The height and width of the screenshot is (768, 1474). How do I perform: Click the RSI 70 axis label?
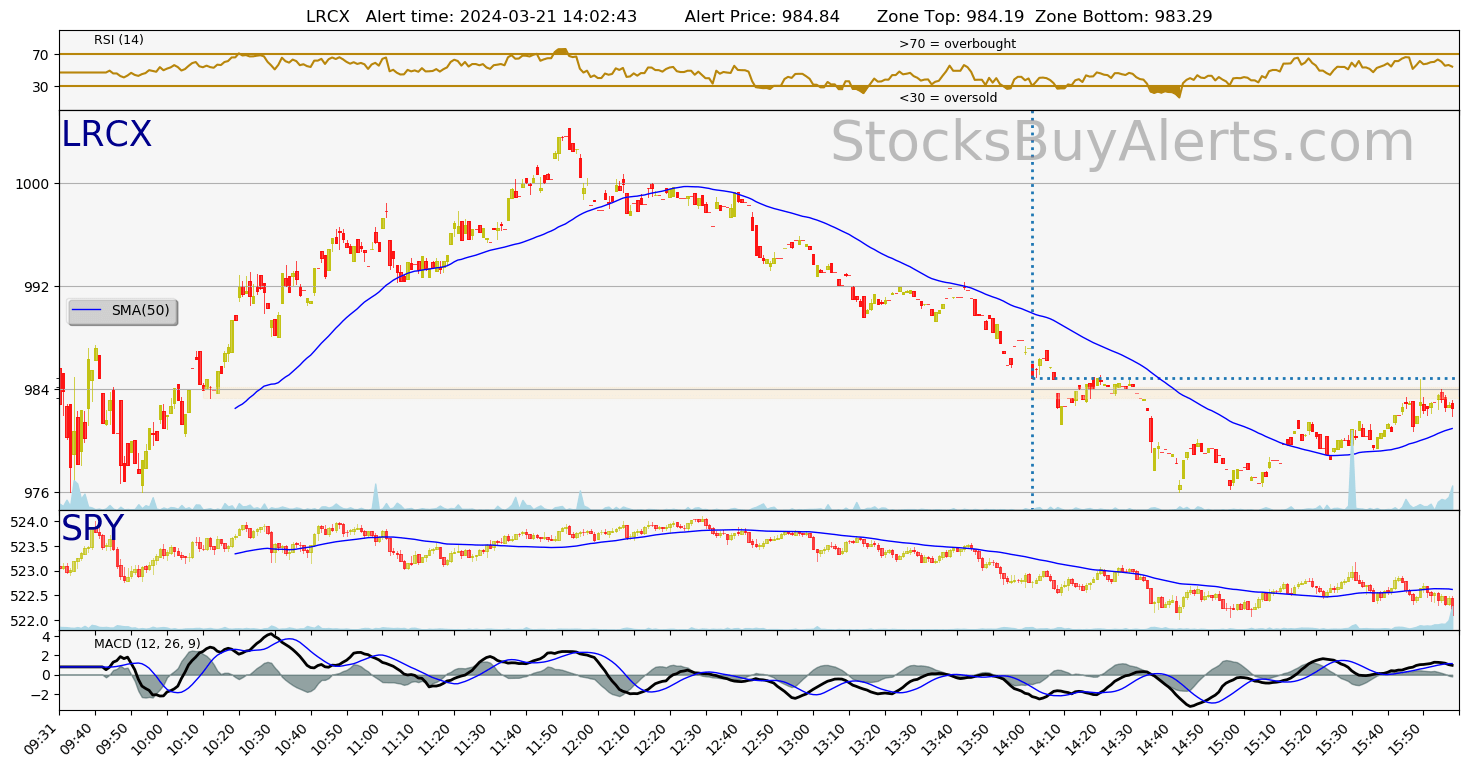[41, 55]
